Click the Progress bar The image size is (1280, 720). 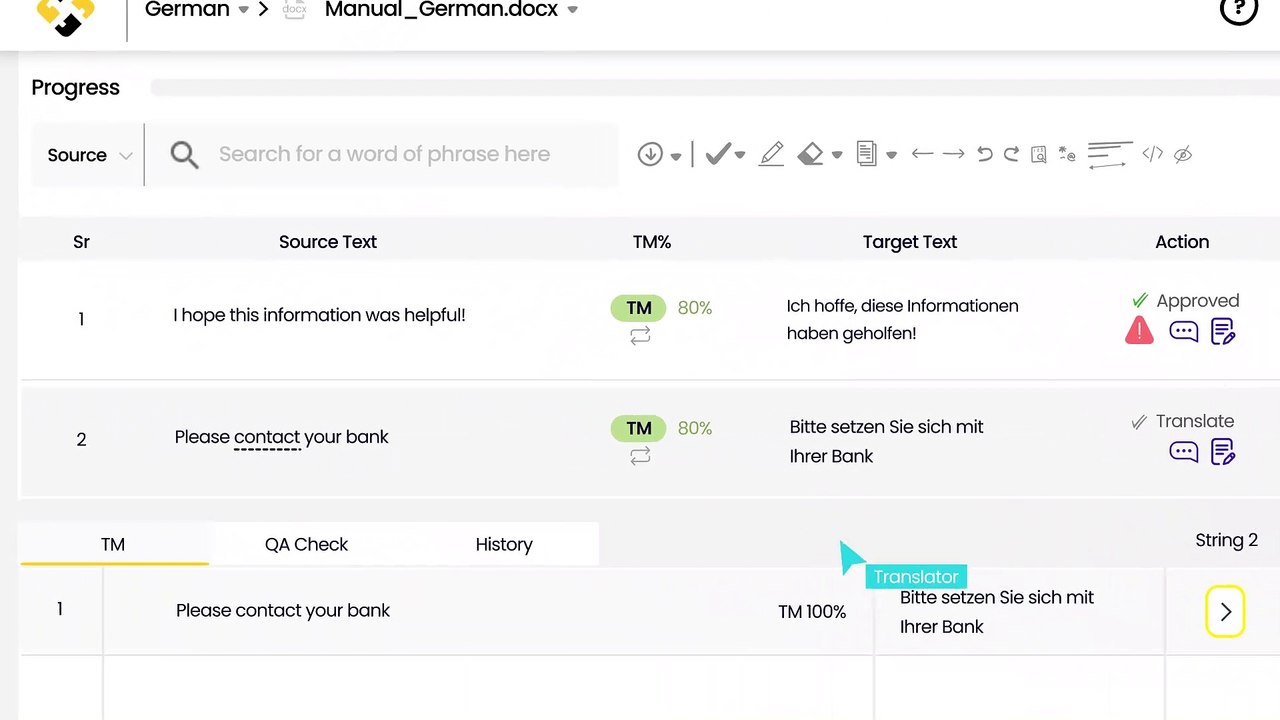(x=715, y=88)
